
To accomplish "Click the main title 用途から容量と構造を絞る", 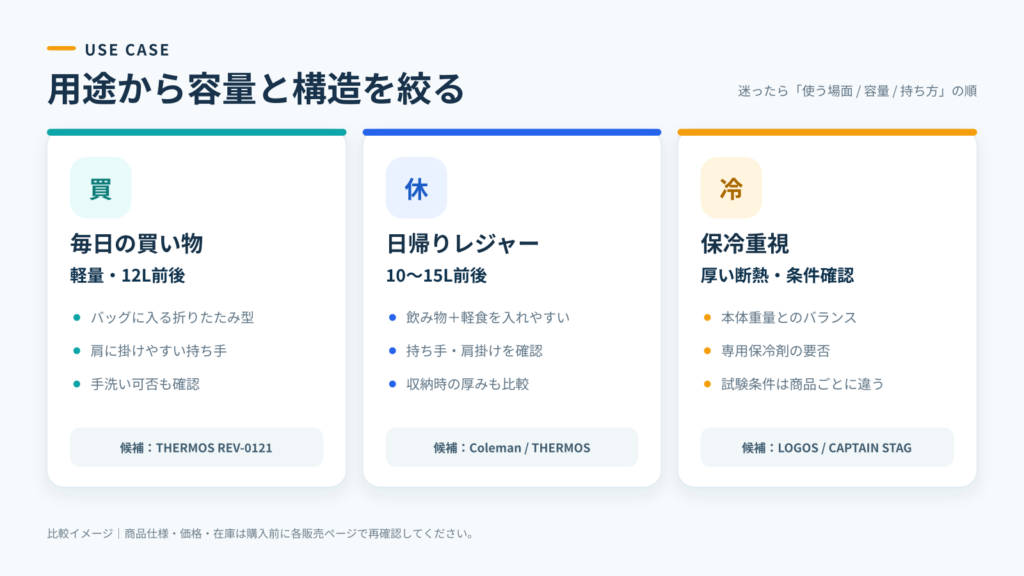I will pyautogui.click(x=255, y=89).
